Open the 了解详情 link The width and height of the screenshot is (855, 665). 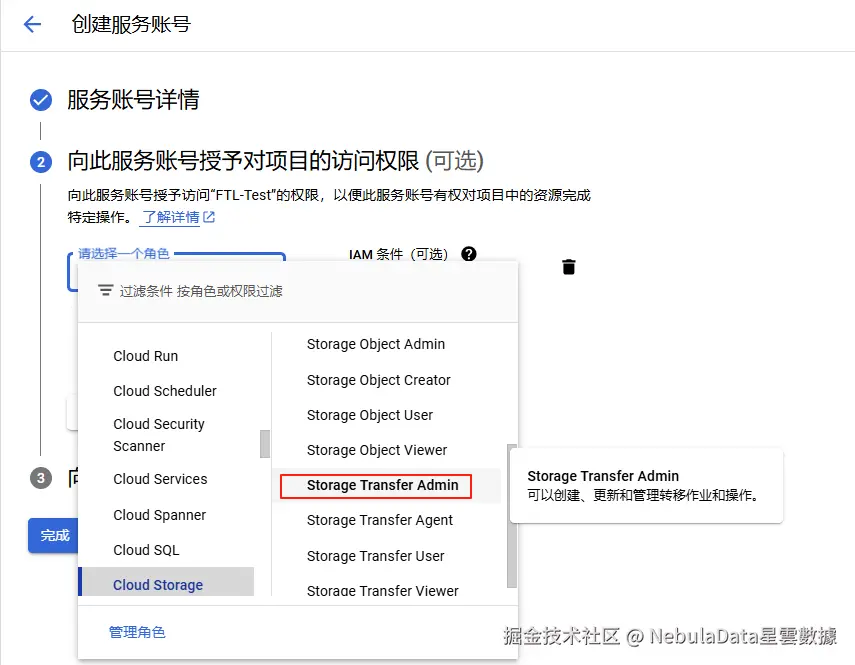(x=171, y=217)
